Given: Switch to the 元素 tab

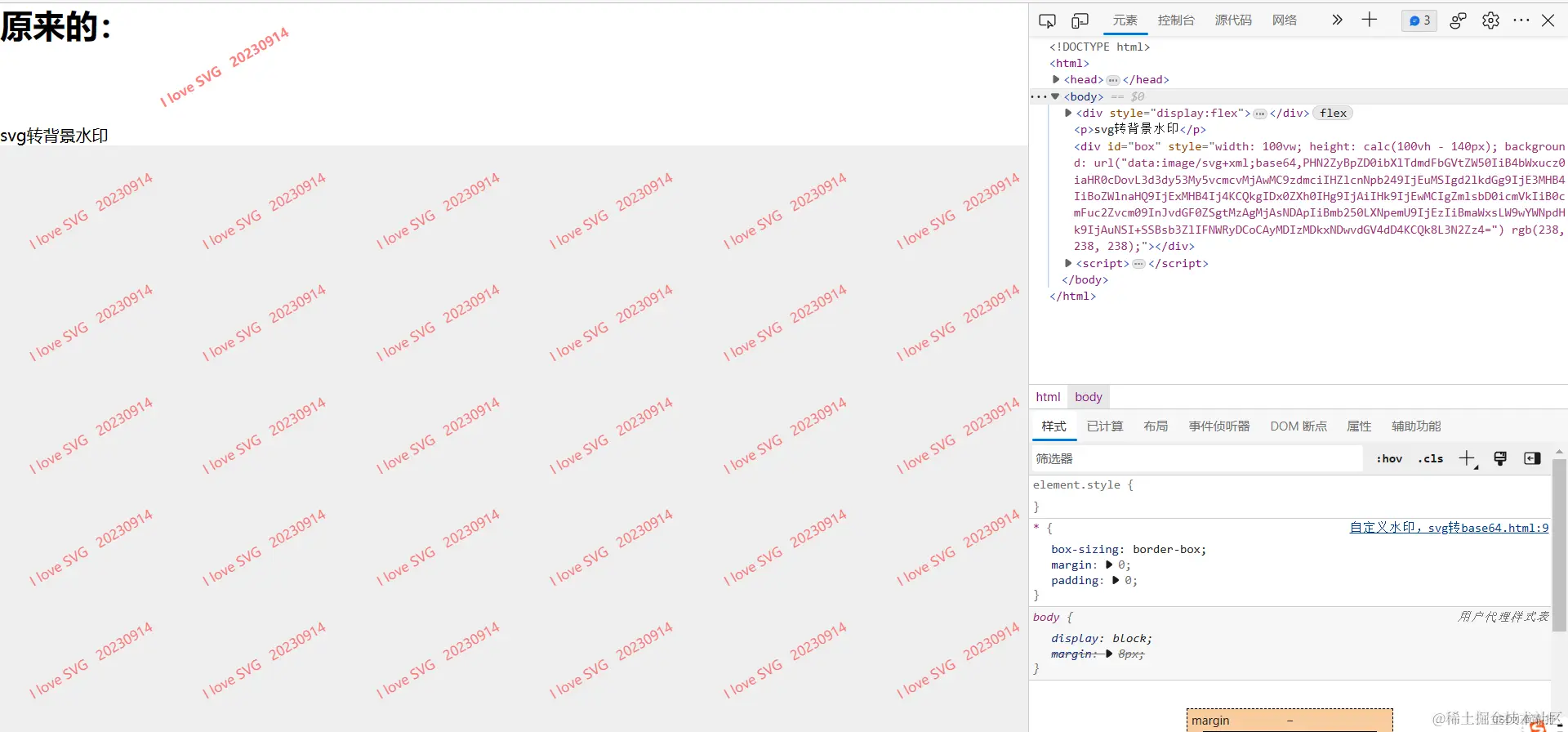Looking at the screenshot, I should tap(1125, 20).
